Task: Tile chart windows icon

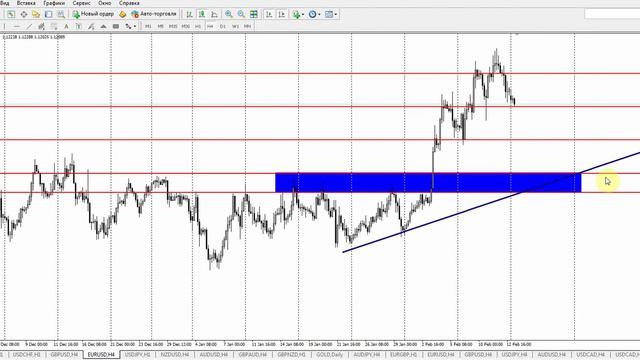Action: coord(253,14)
